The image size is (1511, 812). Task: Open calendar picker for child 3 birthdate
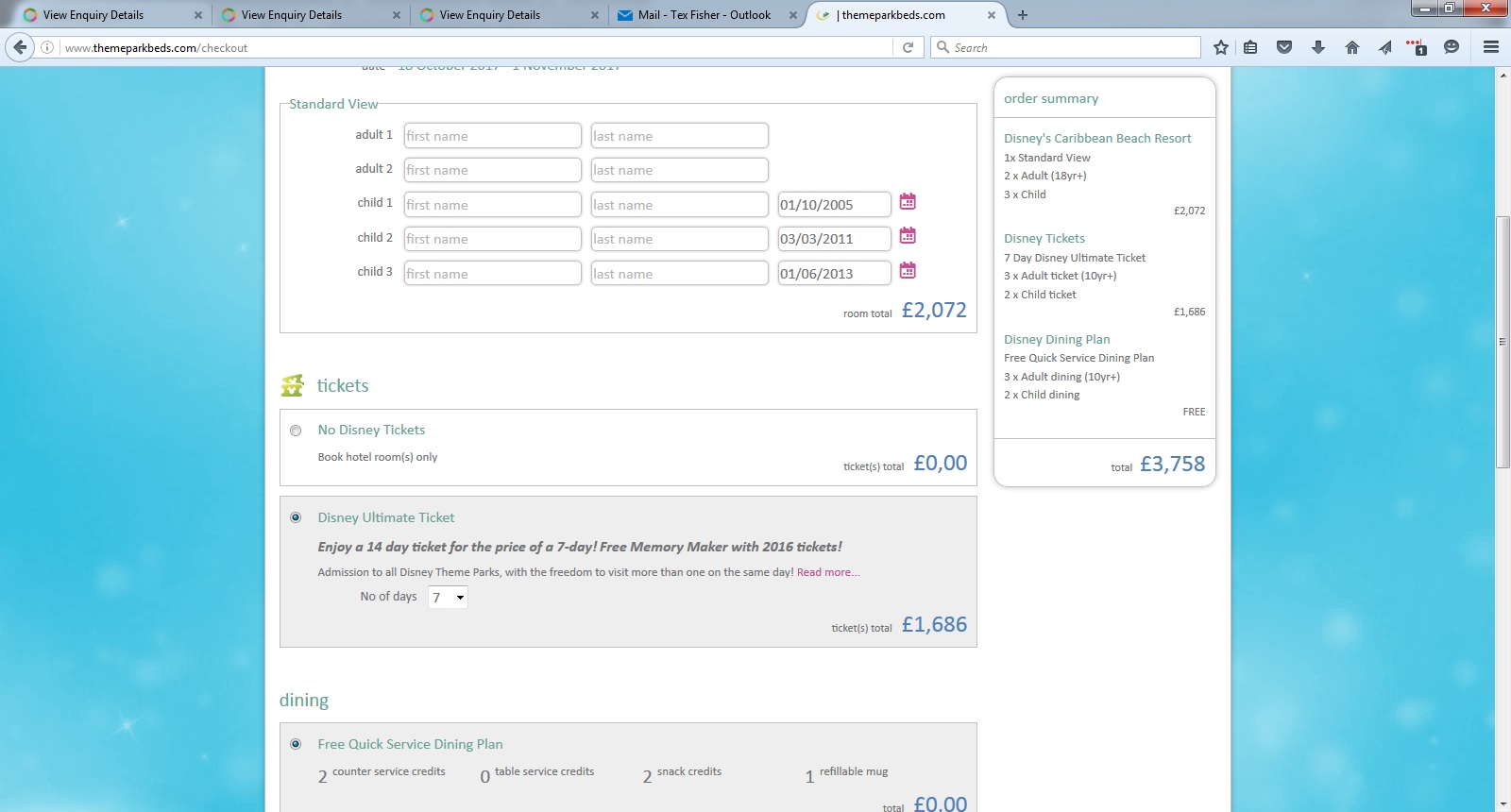tap(908, 271)
